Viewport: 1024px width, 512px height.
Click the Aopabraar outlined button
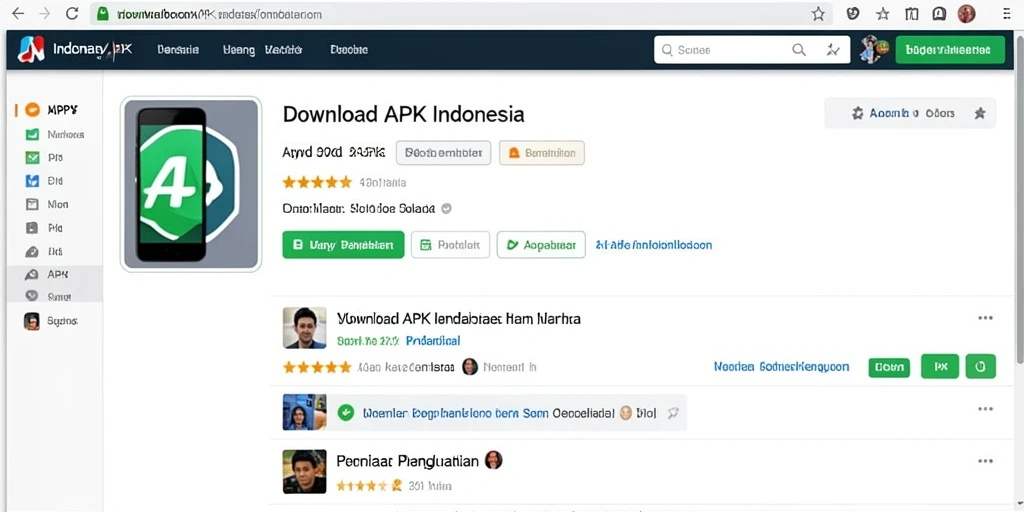click(x=541, y=245)
